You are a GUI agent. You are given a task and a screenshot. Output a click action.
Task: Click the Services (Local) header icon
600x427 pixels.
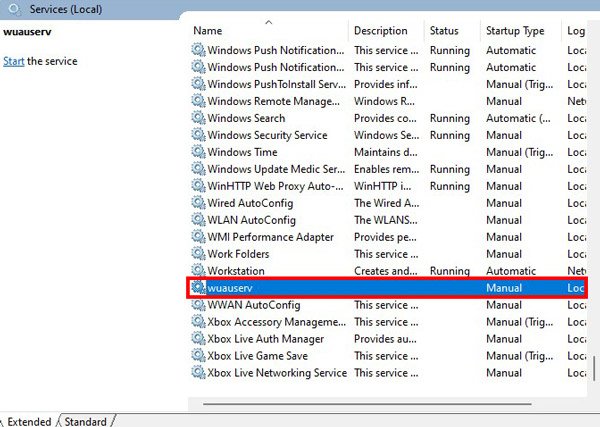tap(15, 9)
